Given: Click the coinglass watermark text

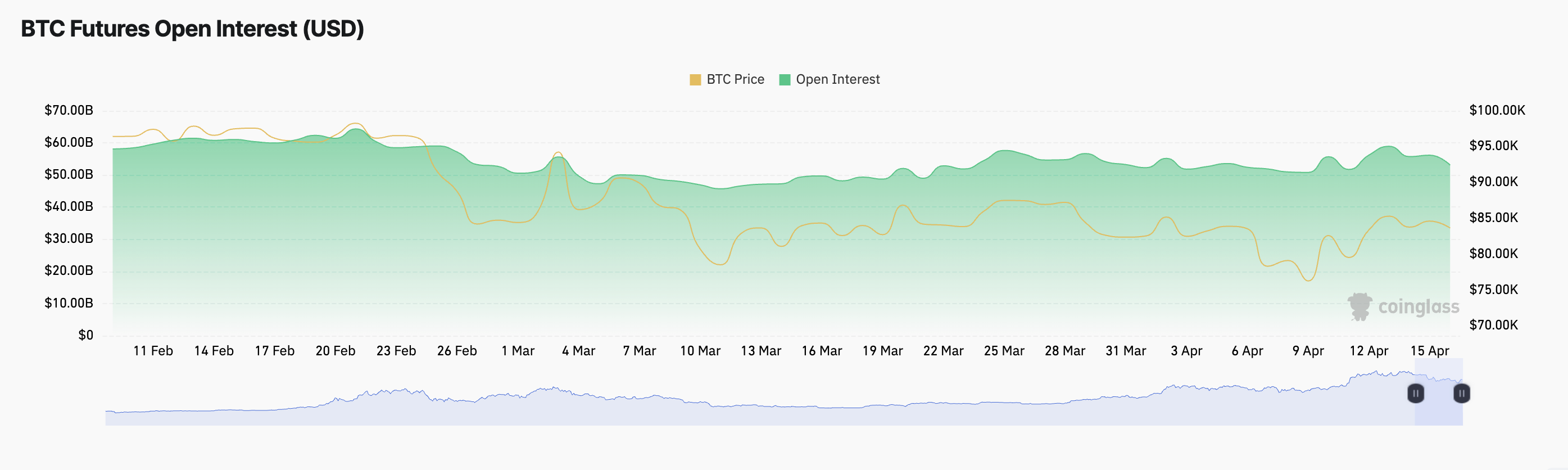Looking at the screenshot, I should (x=1419, y=307).
